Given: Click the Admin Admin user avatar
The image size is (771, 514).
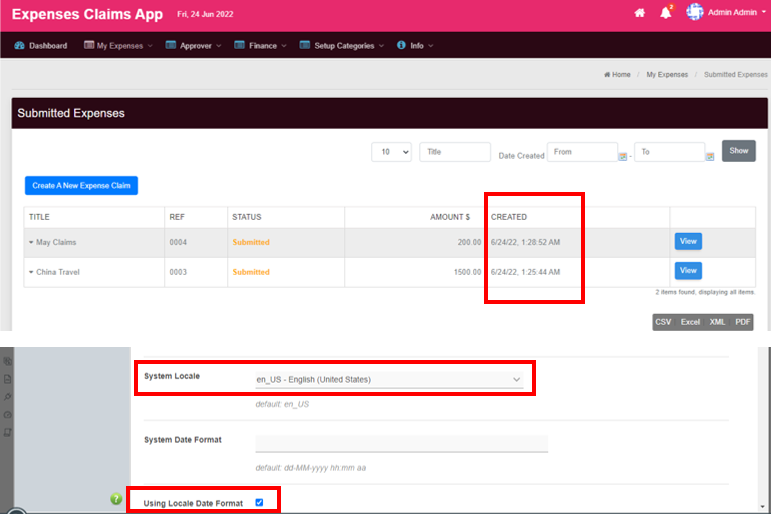Looking at the screenshot, I should [x=695, y=13].
